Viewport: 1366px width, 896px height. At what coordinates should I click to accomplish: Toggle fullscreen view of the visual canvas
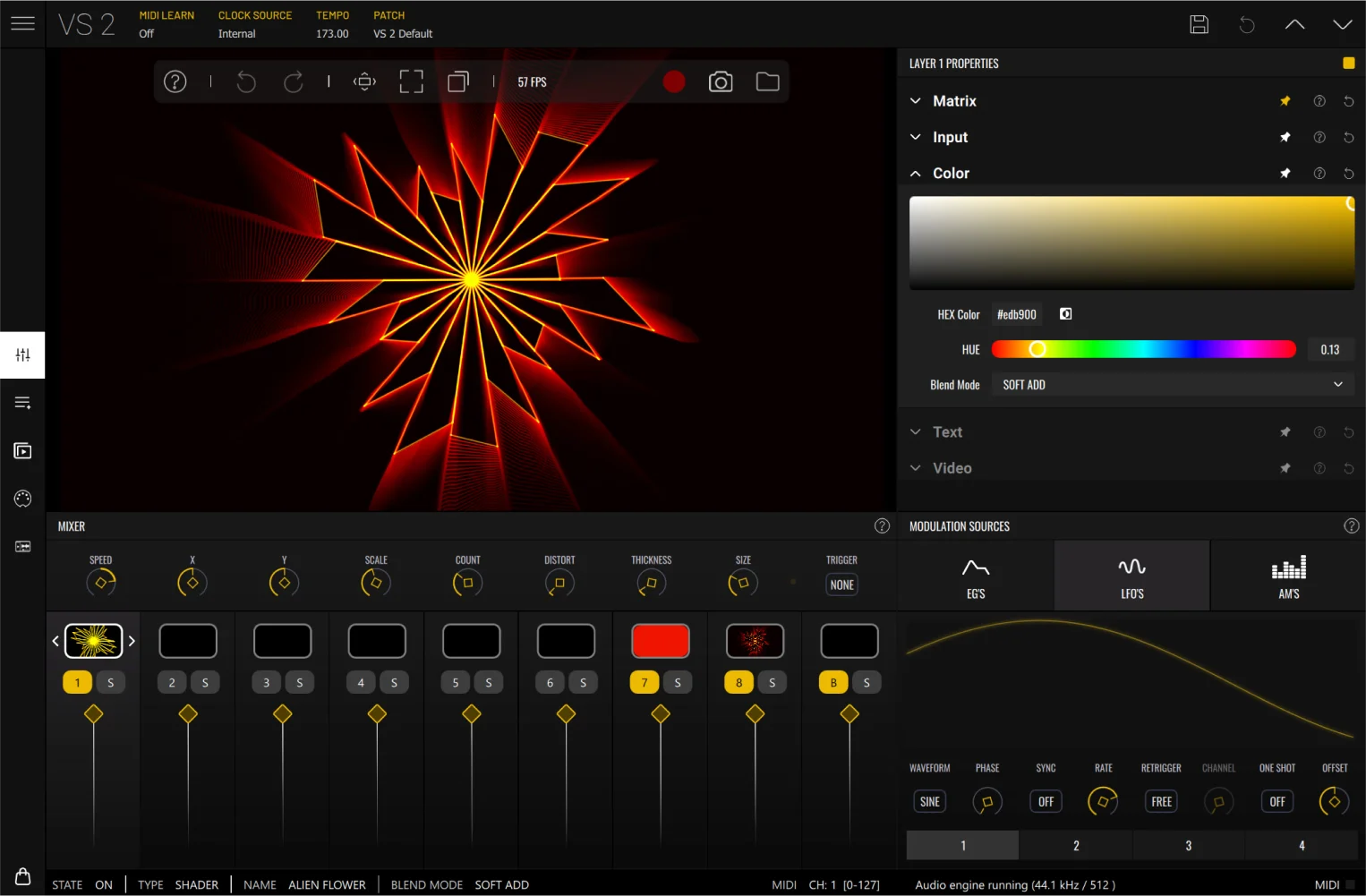pyautogui.click(x=411, y=81)
